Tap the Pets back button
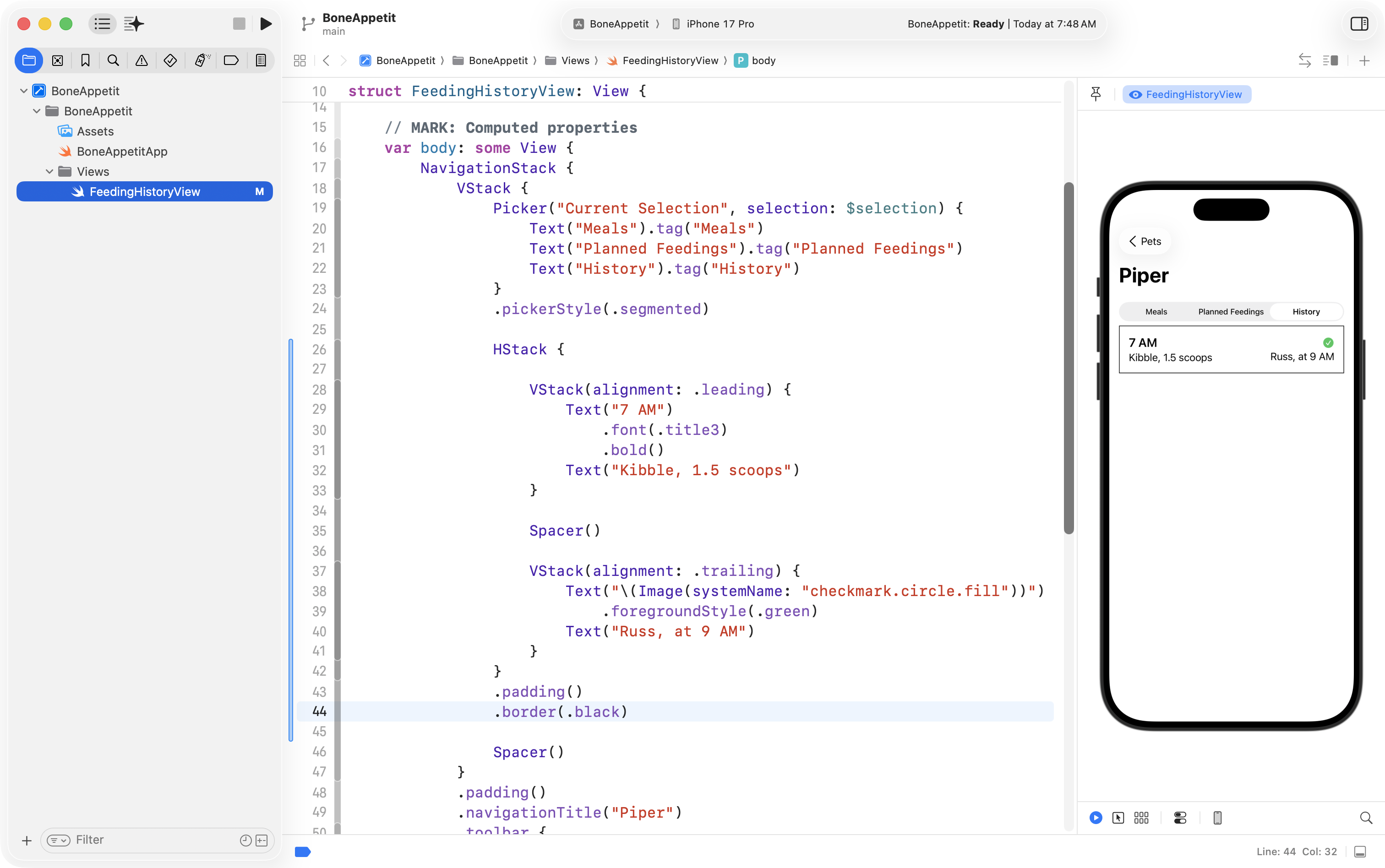 (1145, 241)
